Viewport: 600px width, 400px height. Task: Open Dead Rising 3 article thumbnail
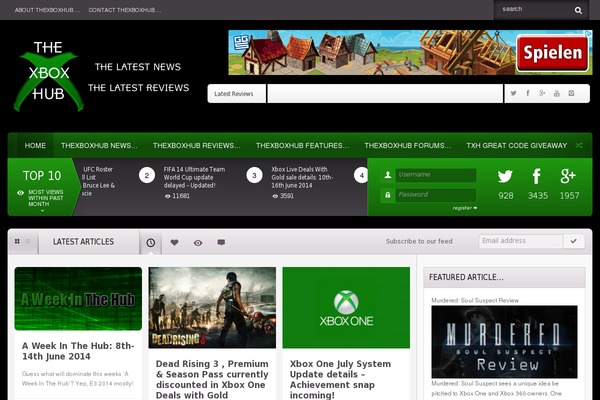pyautogui.click(x=212, y=308)
